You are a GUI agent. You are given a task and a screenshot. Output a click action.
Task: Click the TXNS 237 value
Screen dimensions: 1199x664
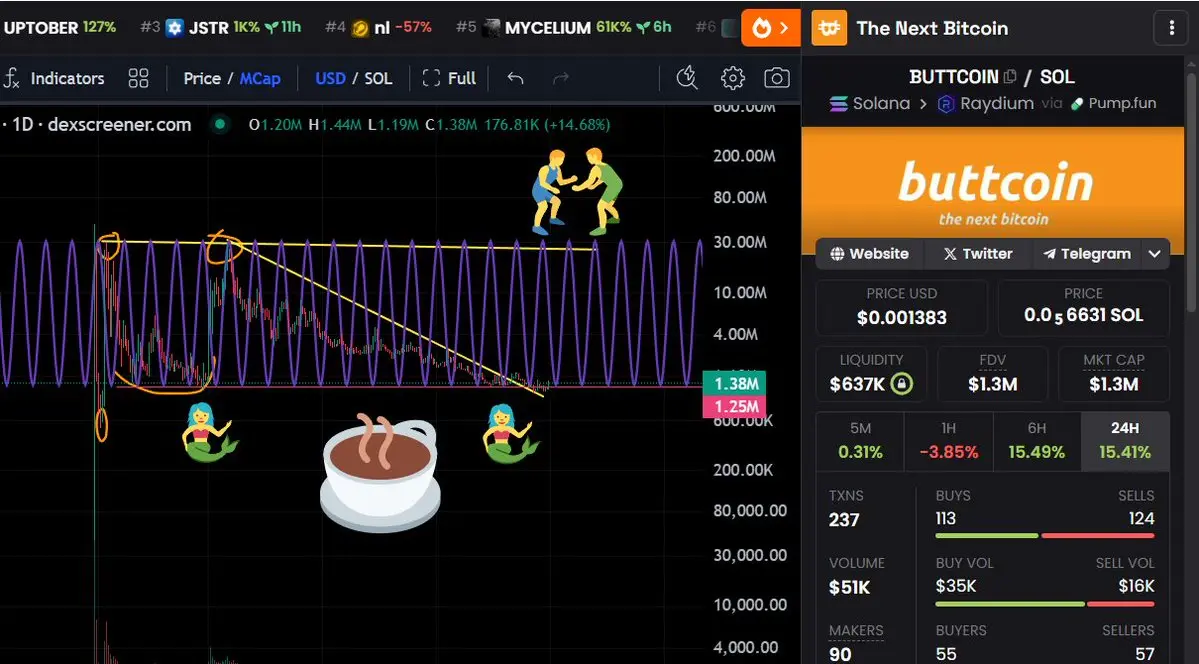point(844,520)
